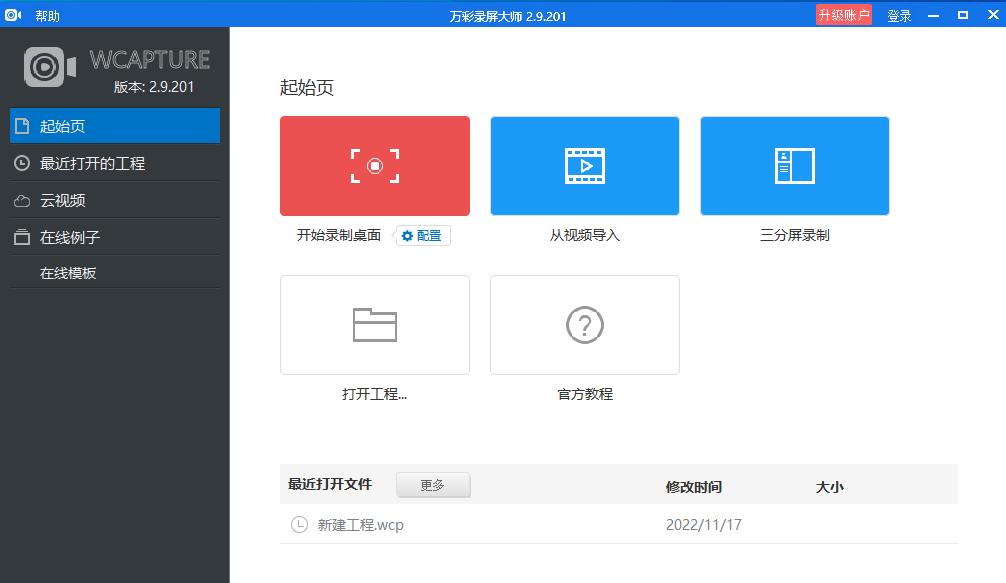Open the three-split-screen recording icon
The width and height of the screenshot is (1006, 583).
tap(793, 165)
